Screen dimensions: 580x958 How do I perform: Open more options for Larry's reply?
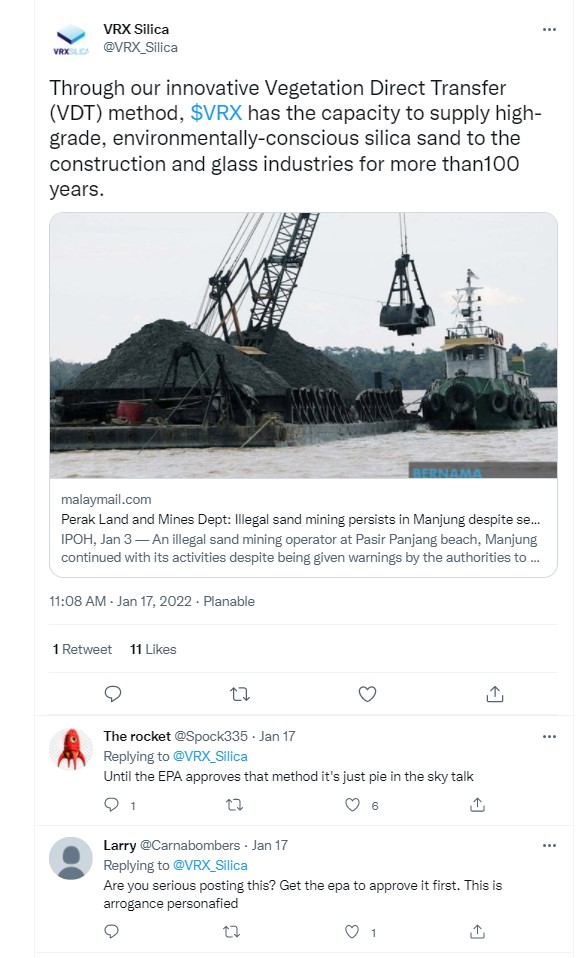point(549,846)
